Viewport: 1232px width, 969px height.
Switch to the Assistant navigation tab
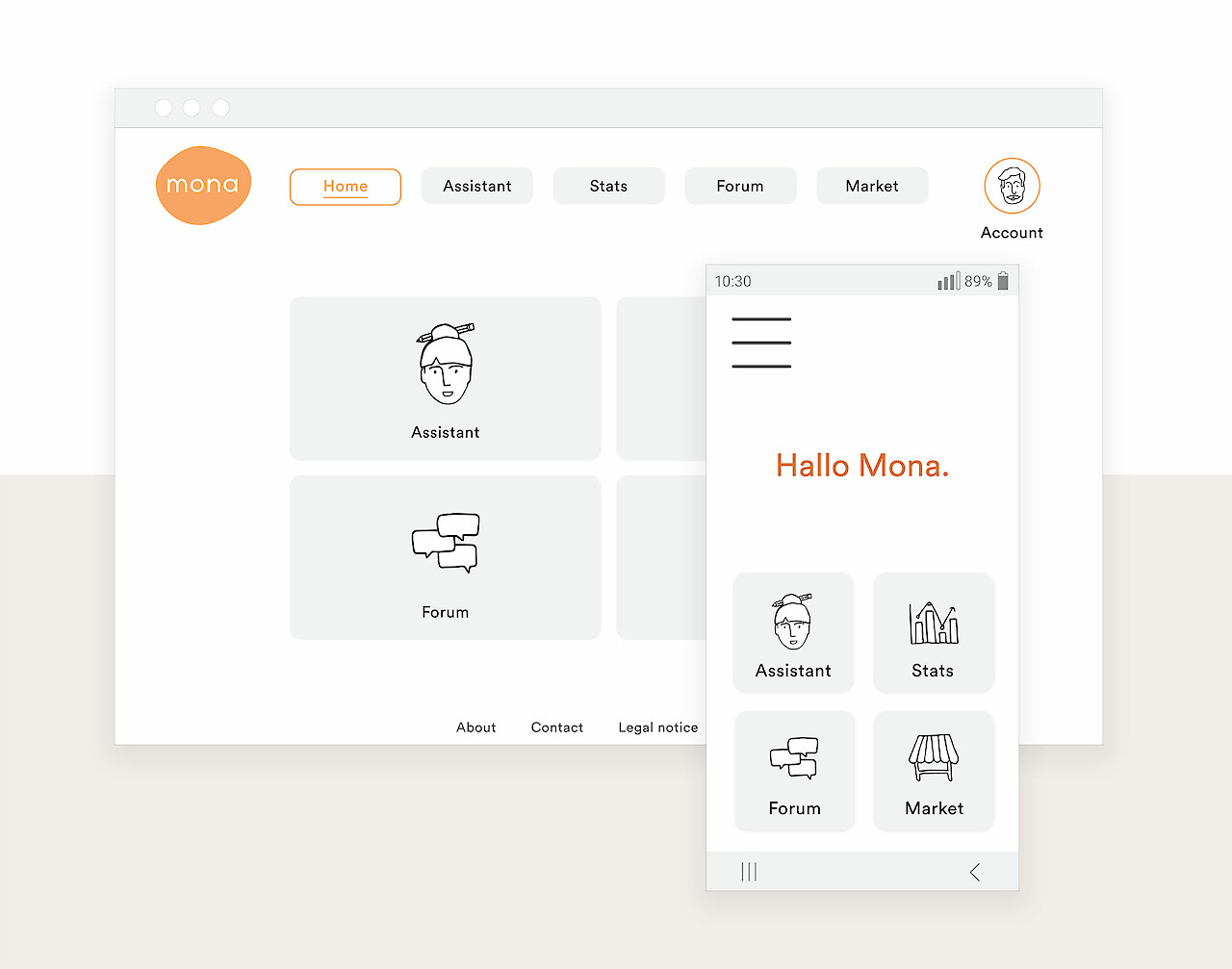click(477, 187)
